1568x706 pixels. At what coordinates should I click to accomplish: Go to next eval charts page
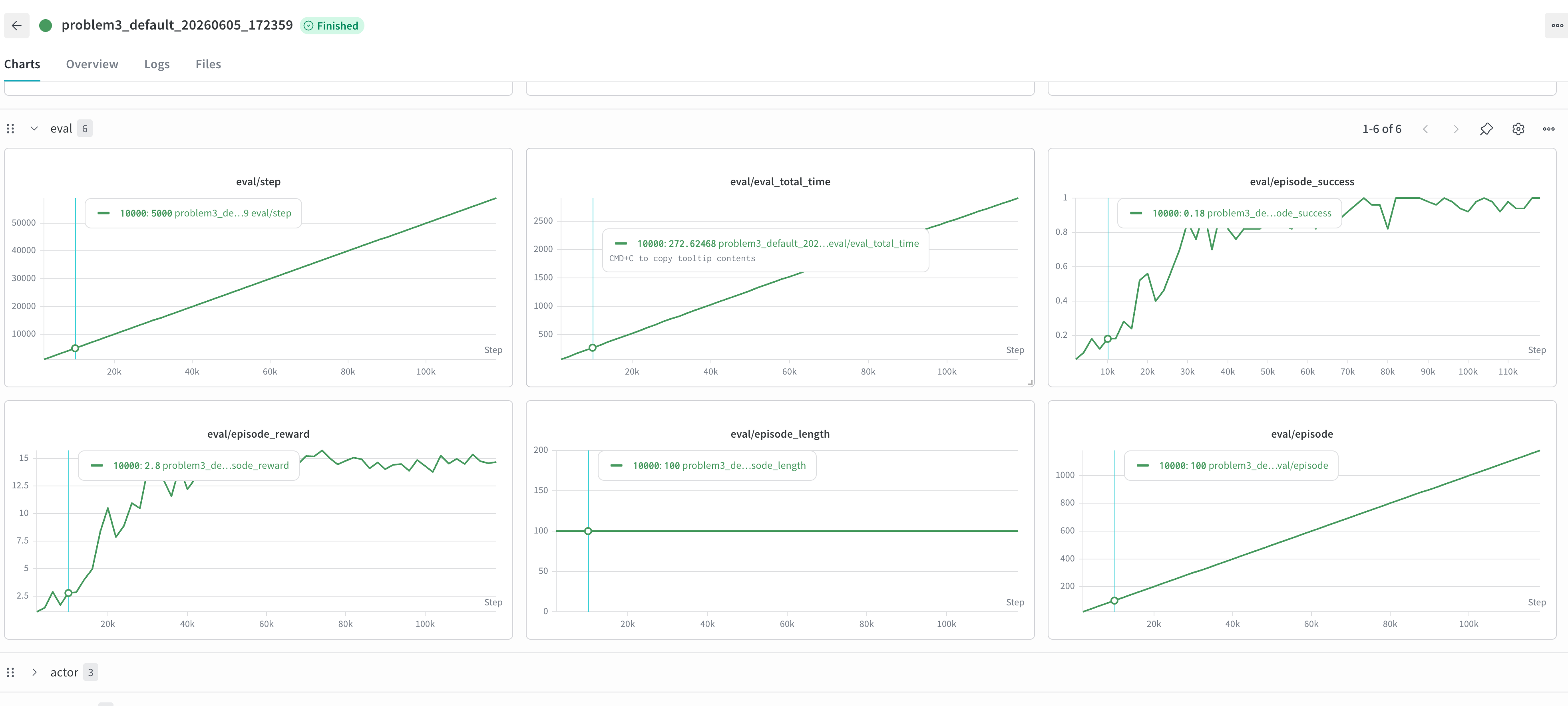(x=1455, y=129)
